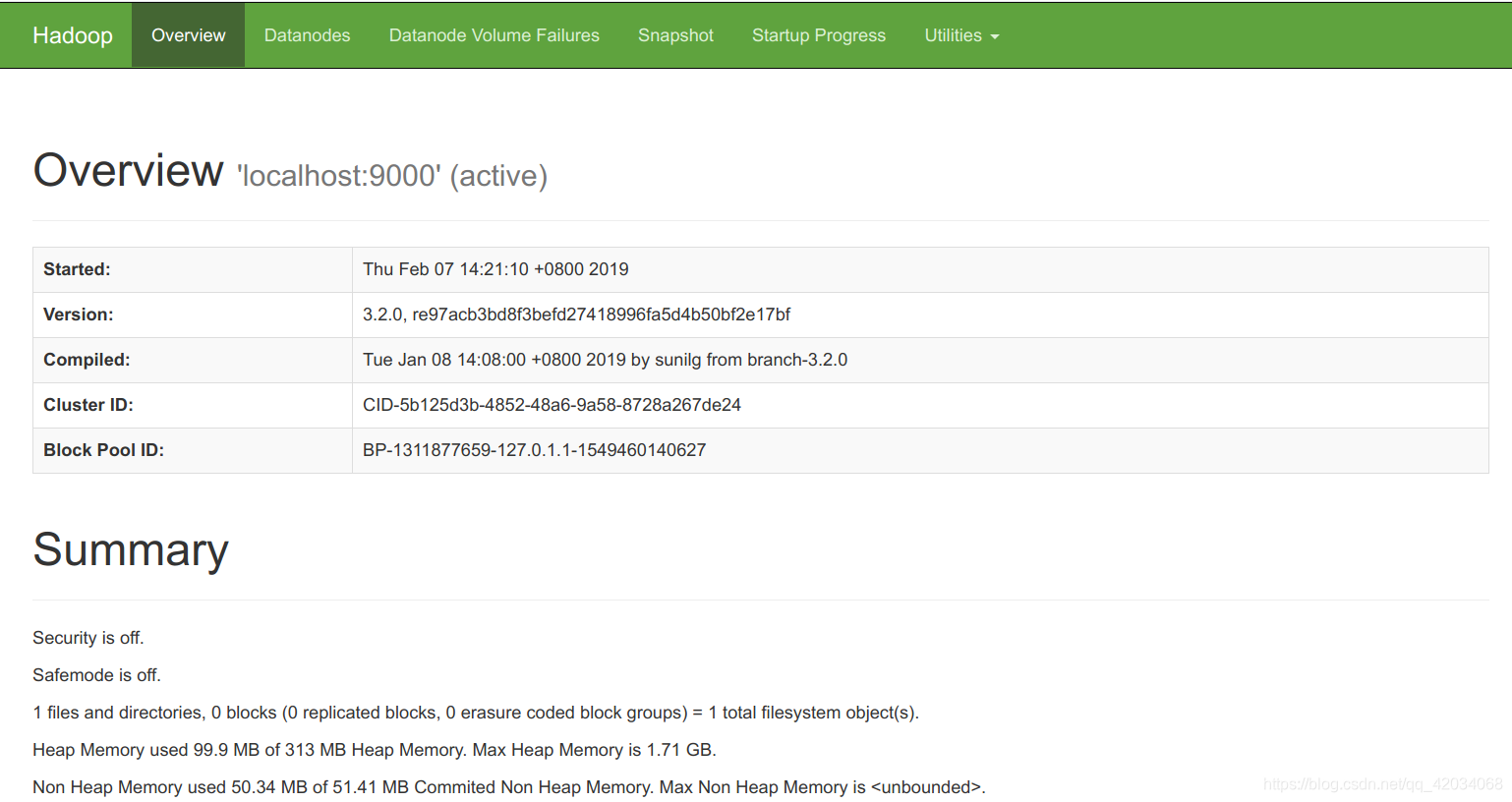This screenshot has height=802, width=1512.
Task: Click the Version: row label
Action: pyautogui.click(x=79, y=315)
